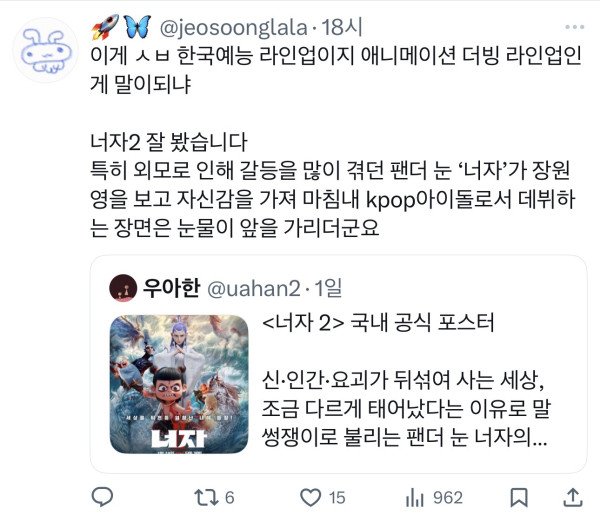The width and height of the screenshot is (600, 515).
Task: Enlarge the 너자 movie poster thumbnail
Action: pyautogui.click(x=179, y=384)
